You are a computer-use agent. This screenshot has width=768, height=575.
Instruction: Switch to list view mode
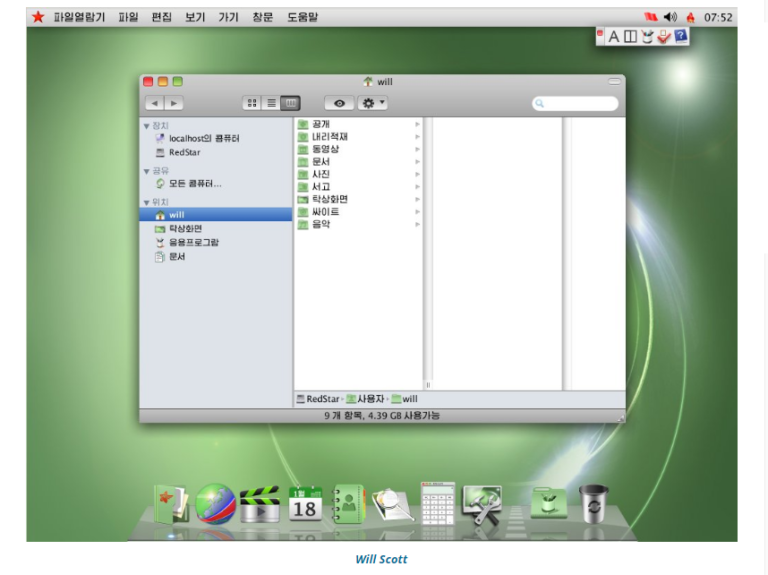(271, 103)
